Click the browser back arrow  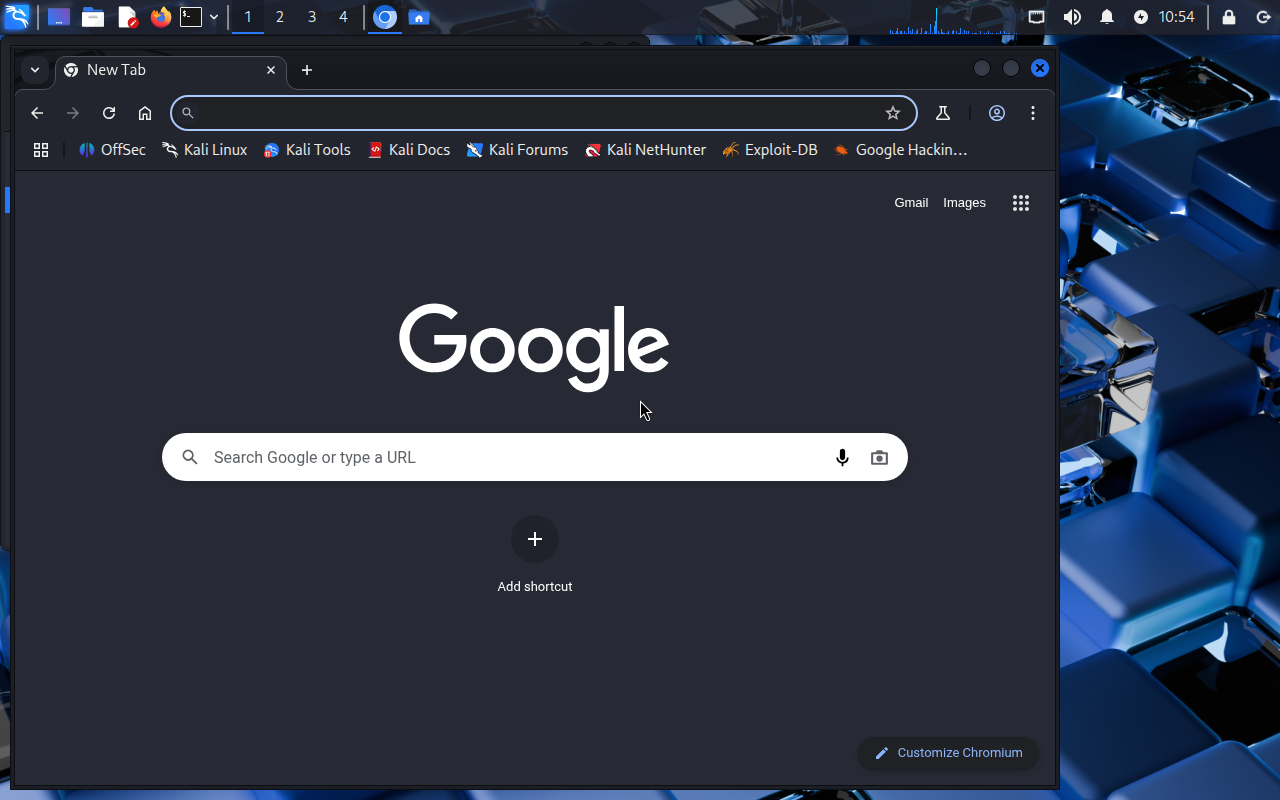[37, 113]
